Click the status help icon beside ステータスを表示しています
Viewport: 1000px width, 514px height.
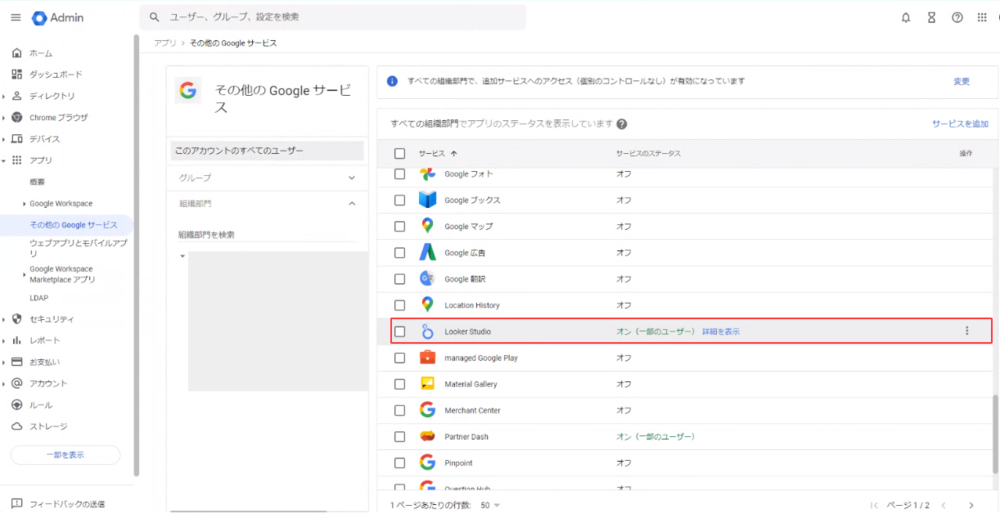(622, 124)
